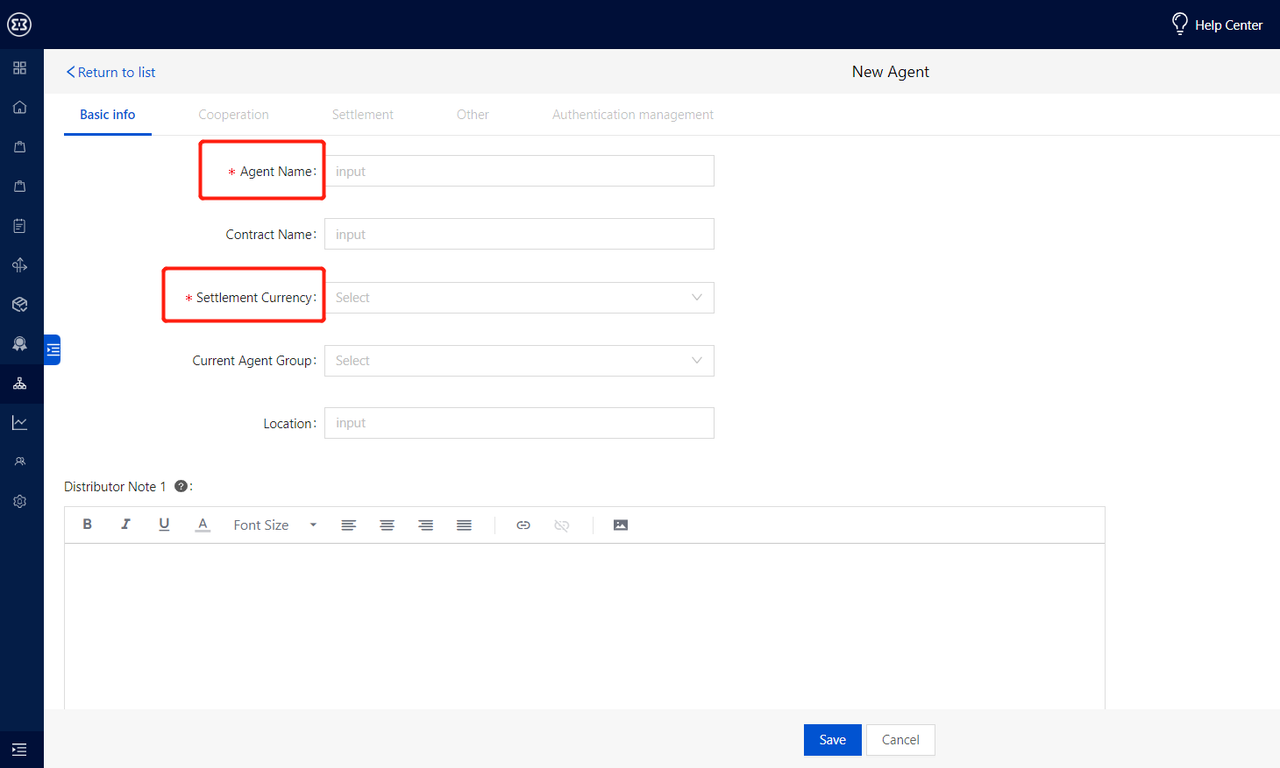Viewport: 1280px width, 768px height.
Task: Switch to the Settlement tab
Action: point(362,115)
